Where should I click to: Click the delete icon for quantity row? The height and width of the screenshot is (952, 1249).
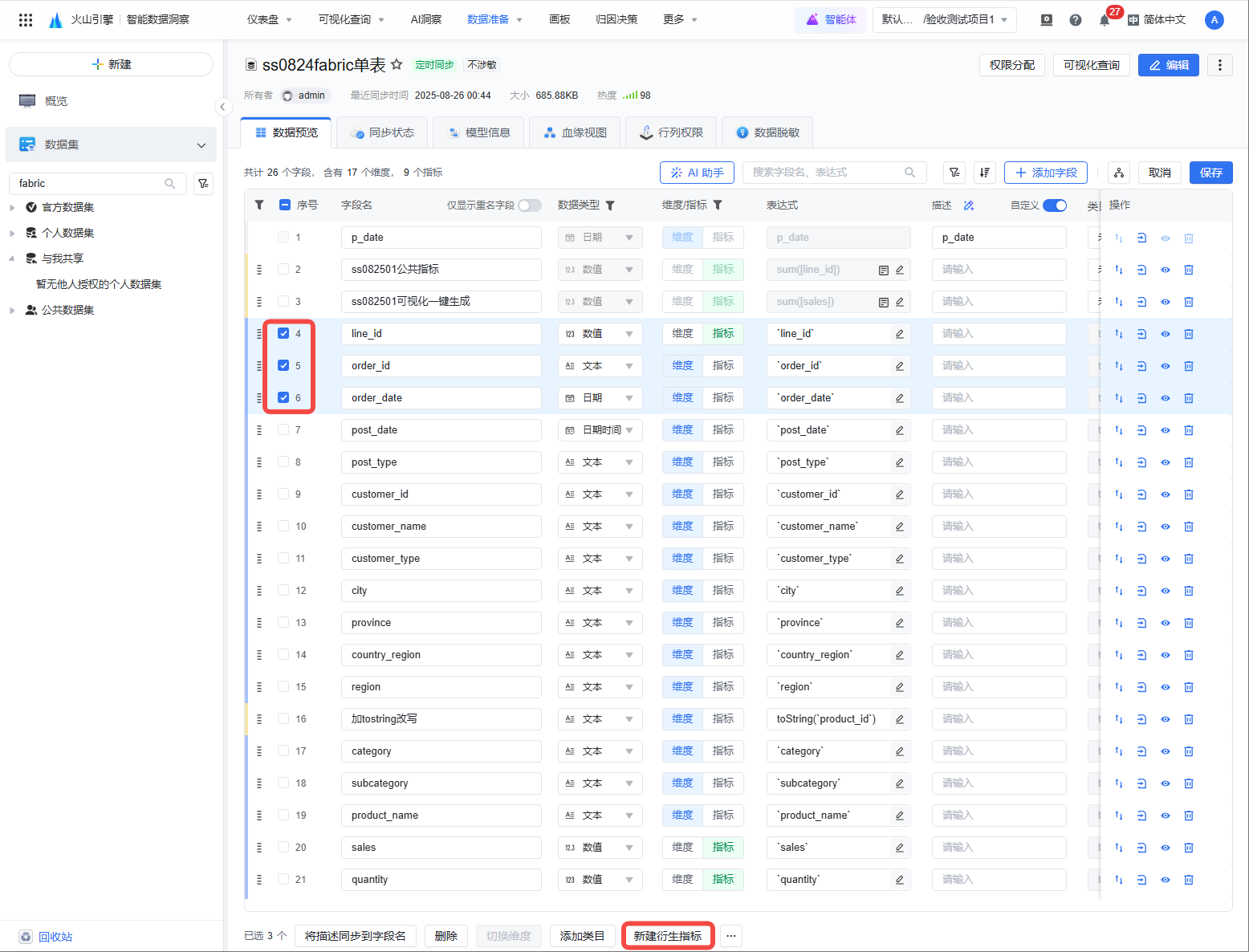pyautogui.click(x=1189, y=880)
